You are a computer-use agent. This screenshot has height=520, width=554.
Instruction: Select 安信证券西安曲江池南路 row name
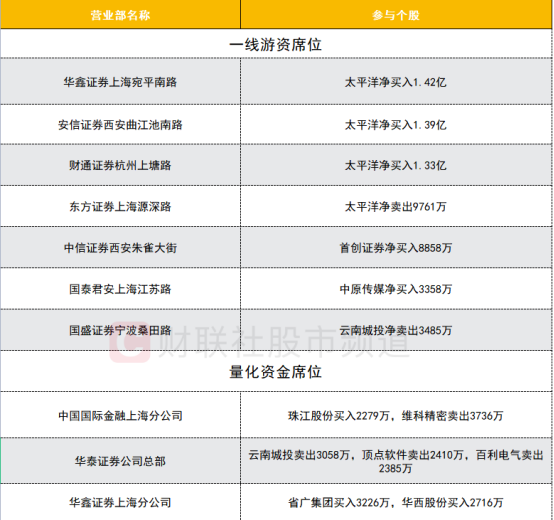click(120, 125)
